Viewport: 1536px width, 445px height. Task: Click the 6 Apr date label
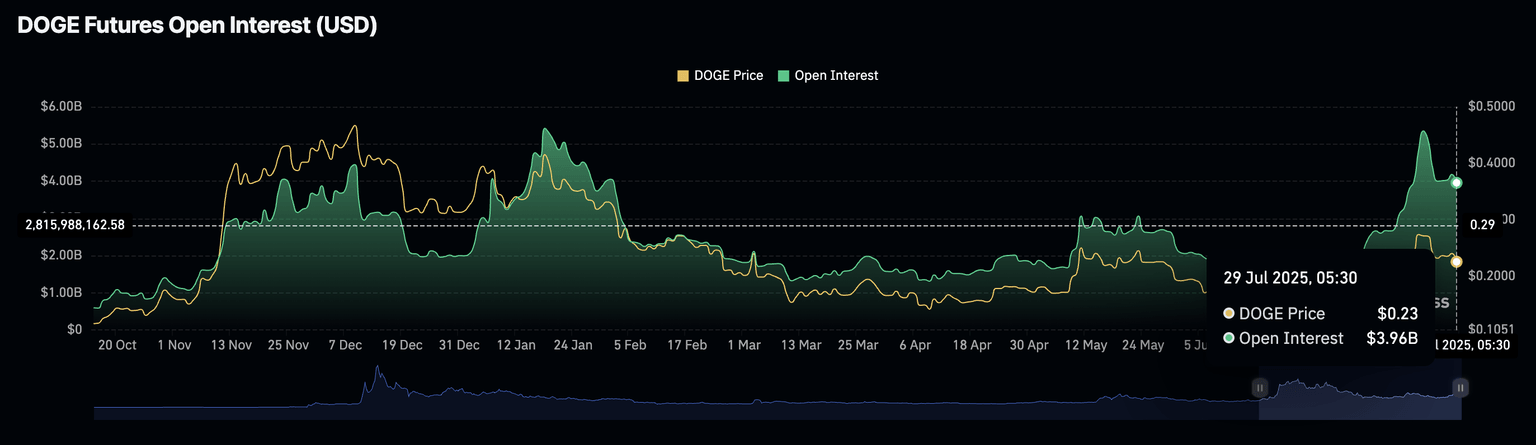(915, 345)
